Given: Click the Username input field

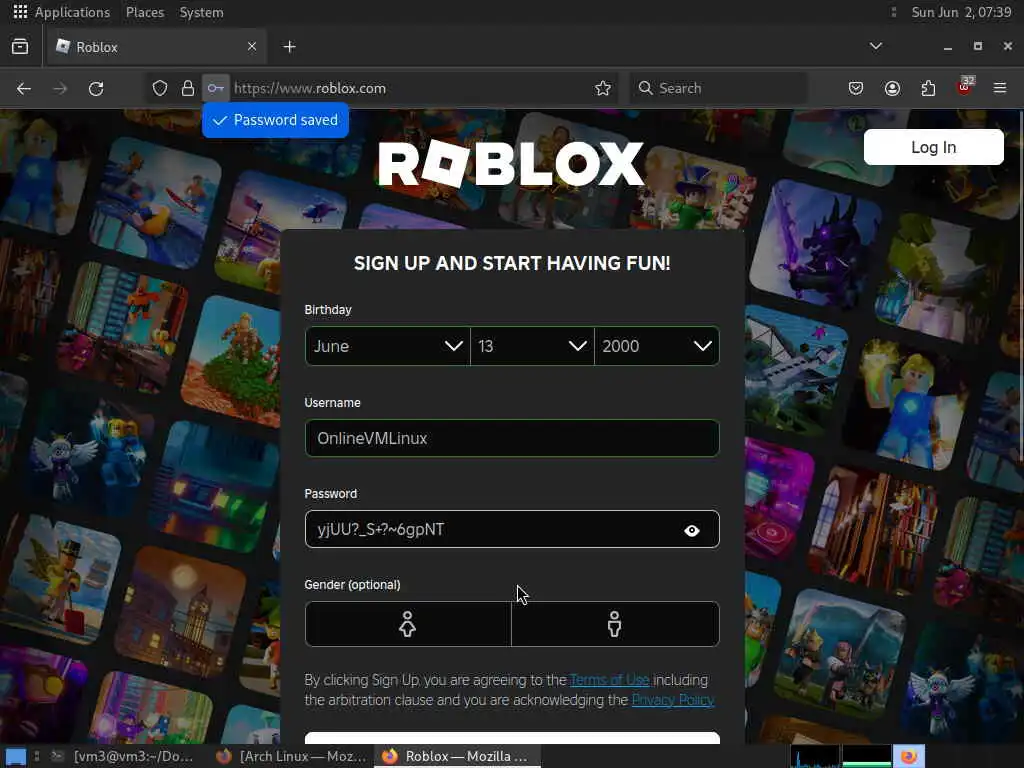Looking at the screenshot, I should (512, 438).
